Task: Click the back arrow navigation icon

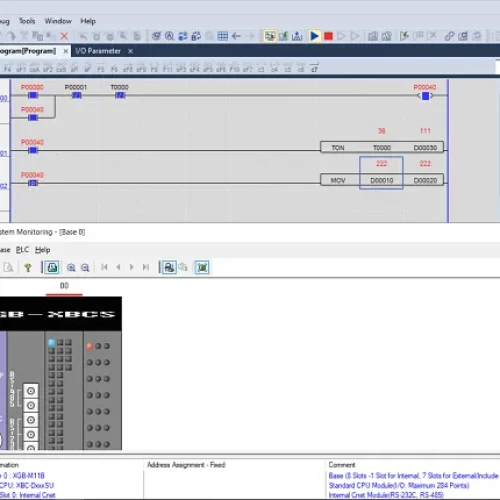Action: pos(236,36)
